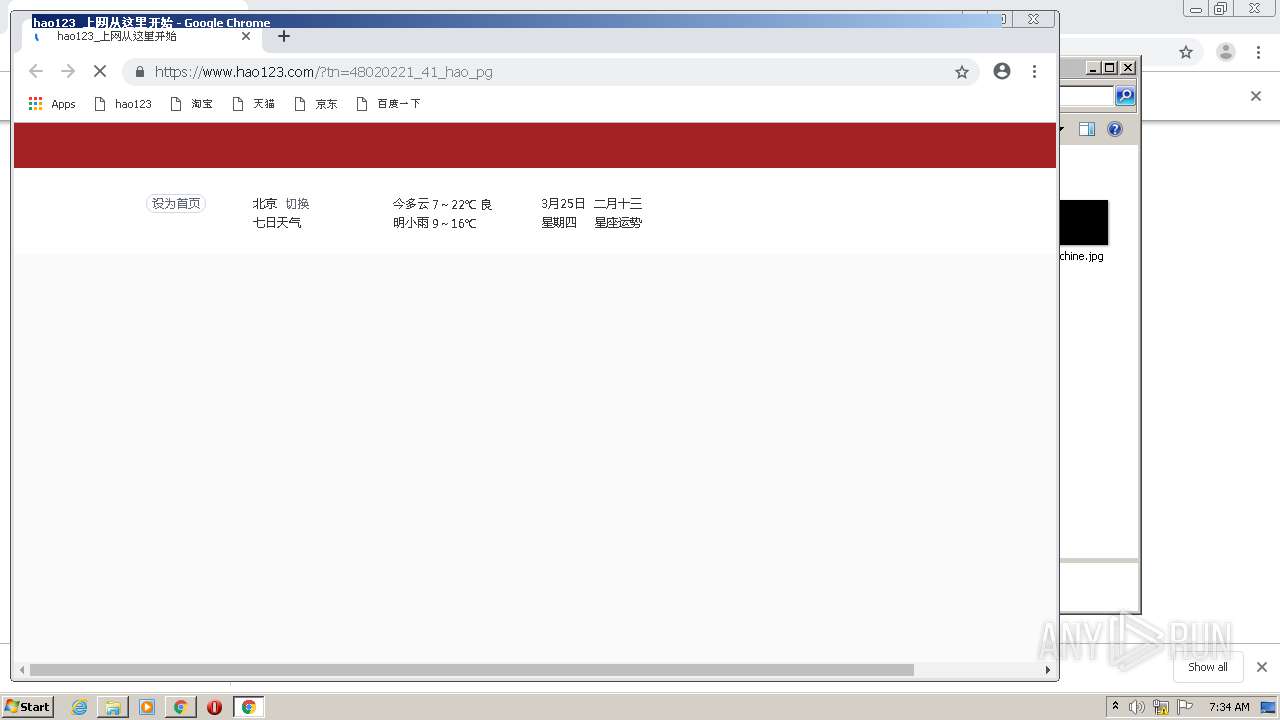Open 天猫 bookmark

click(x=254, y=104)
